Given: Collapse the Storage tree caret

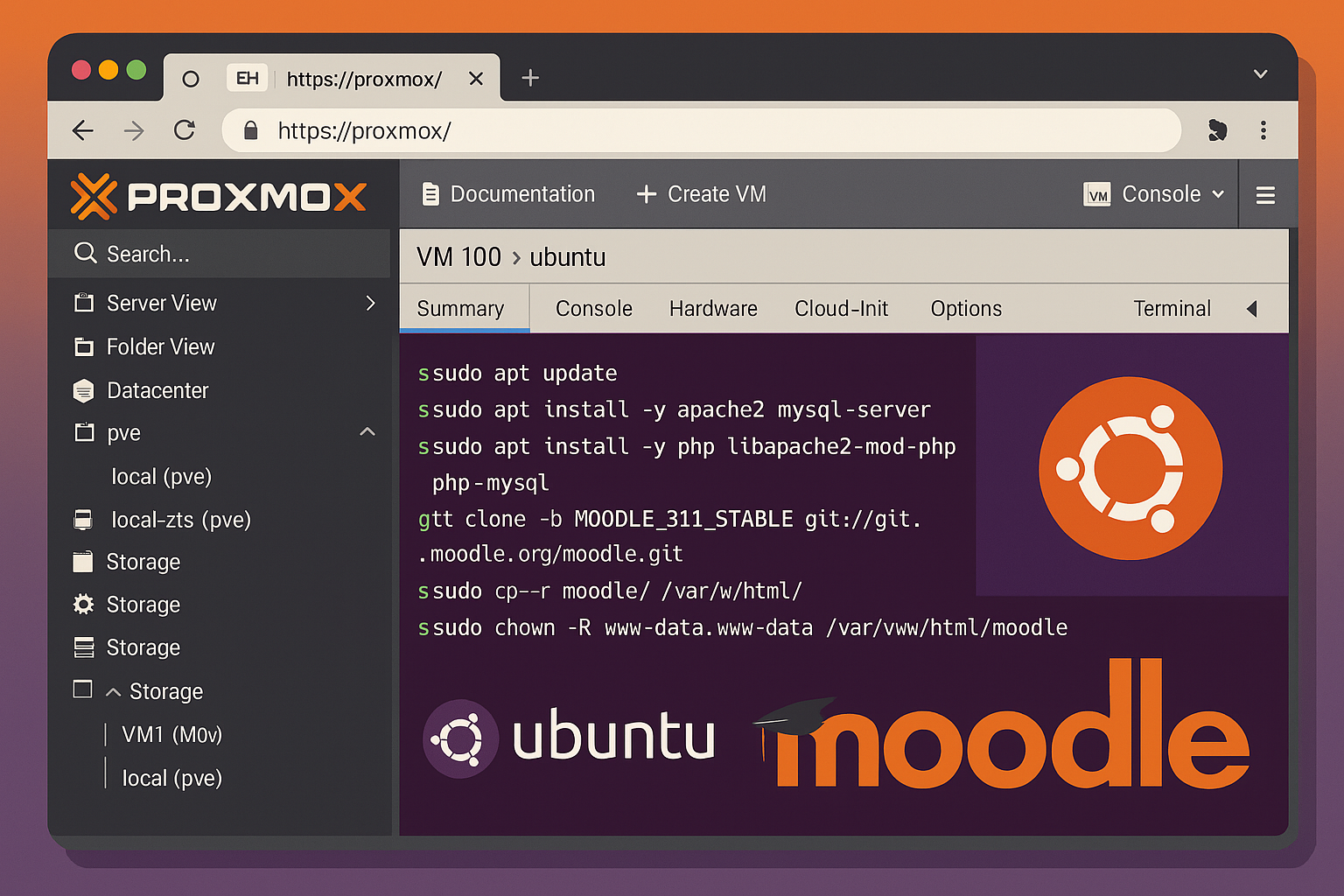Looking at the screenshot, I should 113,692.
